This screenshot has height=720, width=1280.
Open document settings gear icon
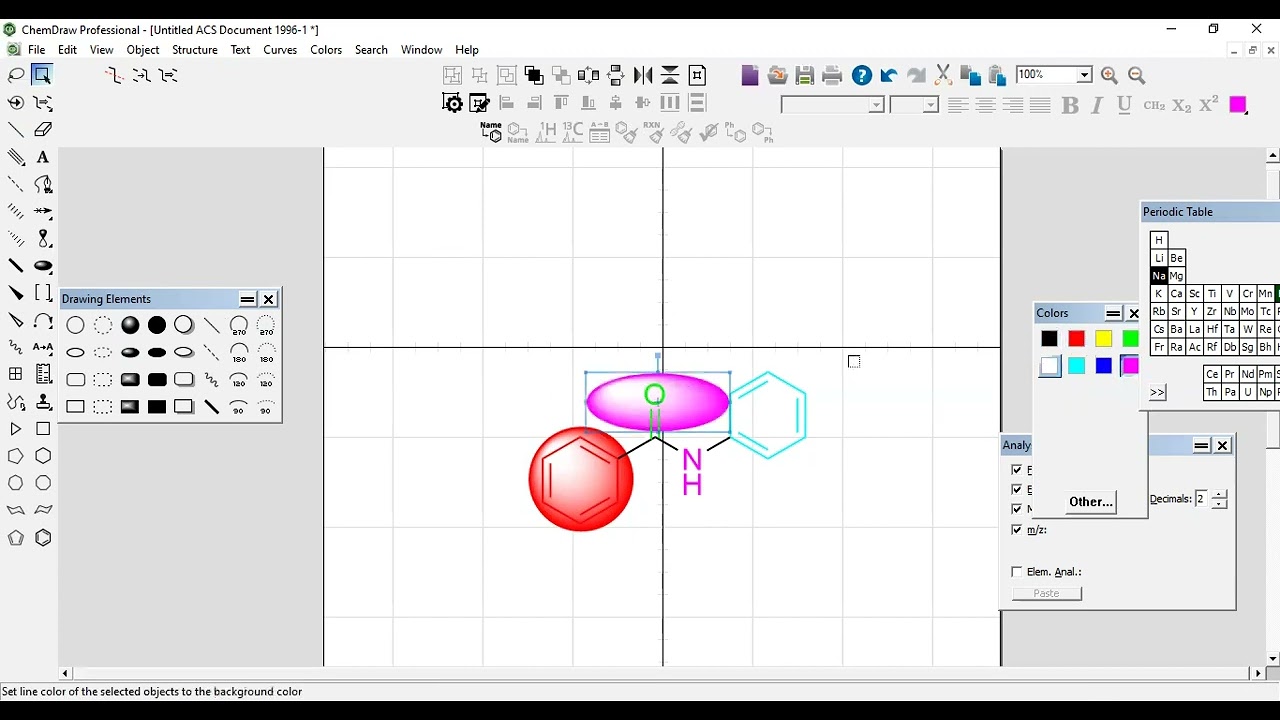[453, 103]
